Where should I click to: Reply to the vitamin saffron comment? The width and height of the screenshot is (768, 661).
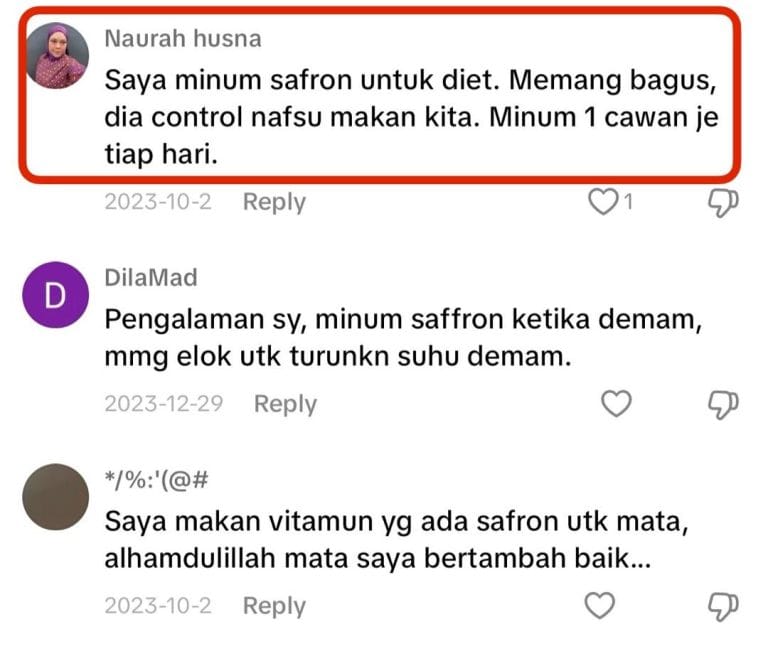click(x=274, y=606)
